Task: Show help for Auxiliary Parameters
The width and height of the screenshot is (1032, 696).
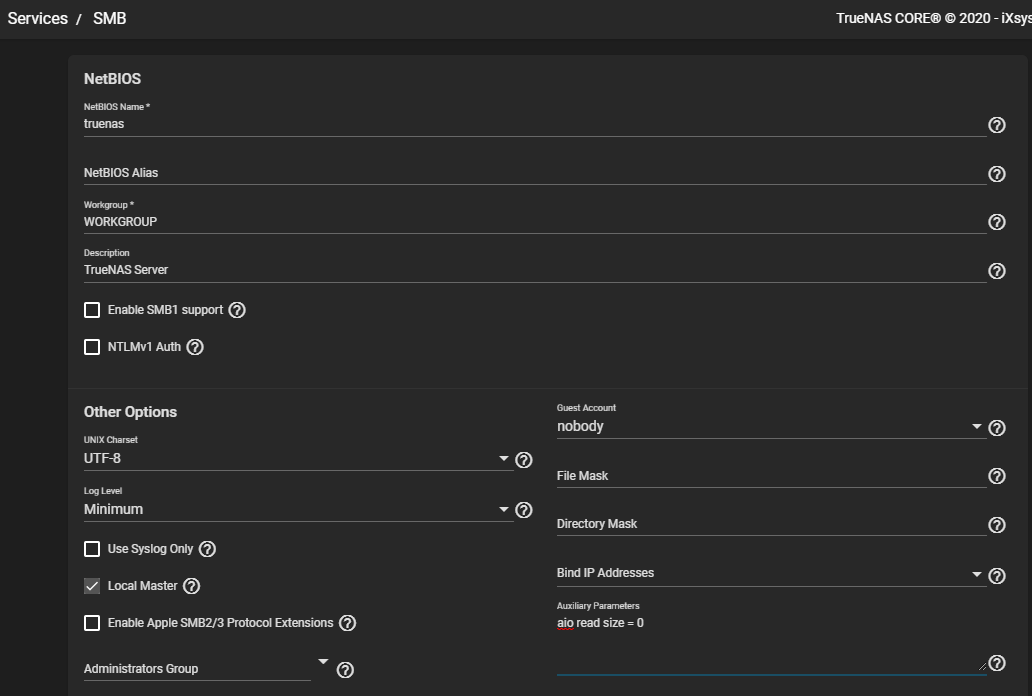Action: pyautogui.click(x=996, y=663)
